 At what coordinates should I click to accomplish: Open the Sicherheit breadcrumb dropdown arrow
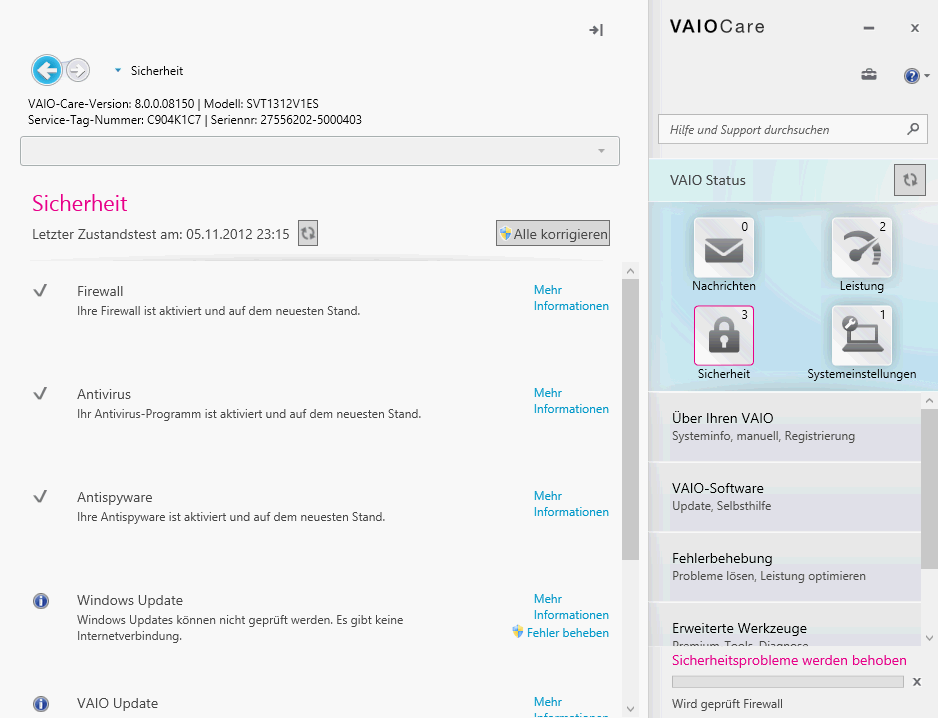[x=118, y=71]
